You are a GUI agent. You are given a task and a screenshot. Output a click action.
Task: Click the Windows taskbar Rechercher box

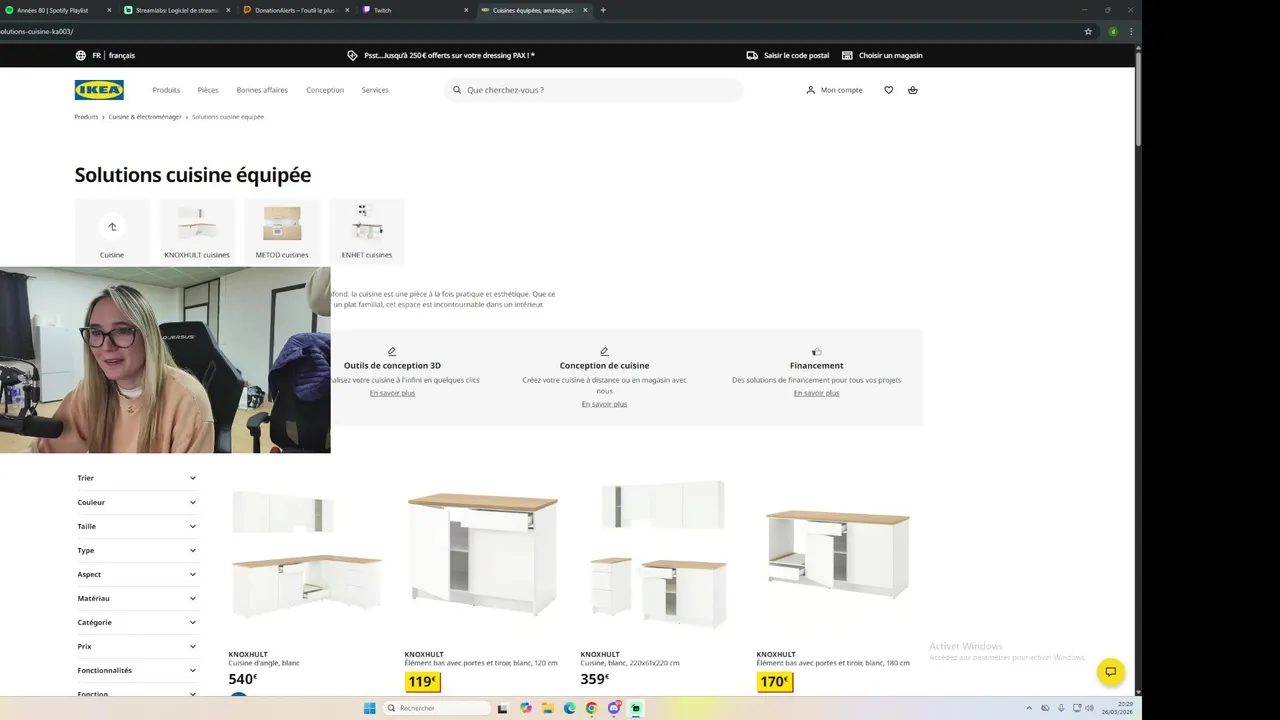pyautogui.click(x=436, y=708)
